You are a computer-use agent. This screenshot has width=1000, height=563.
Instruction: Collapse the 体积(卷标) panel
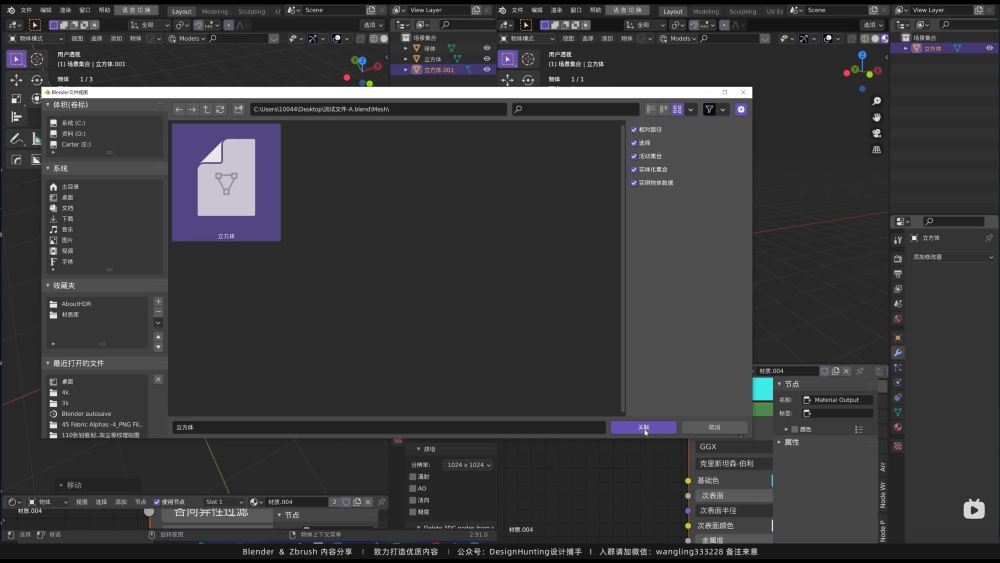click(48, 105)
